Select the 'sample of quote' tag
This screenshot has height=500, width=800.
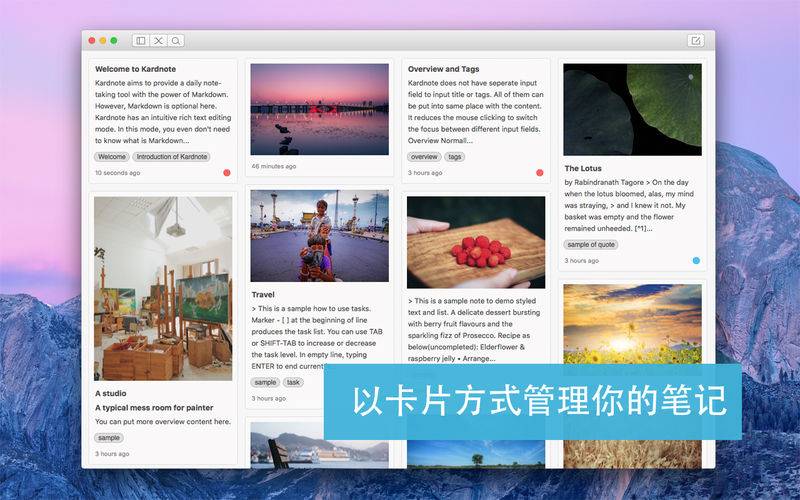[x=591, y=244]
